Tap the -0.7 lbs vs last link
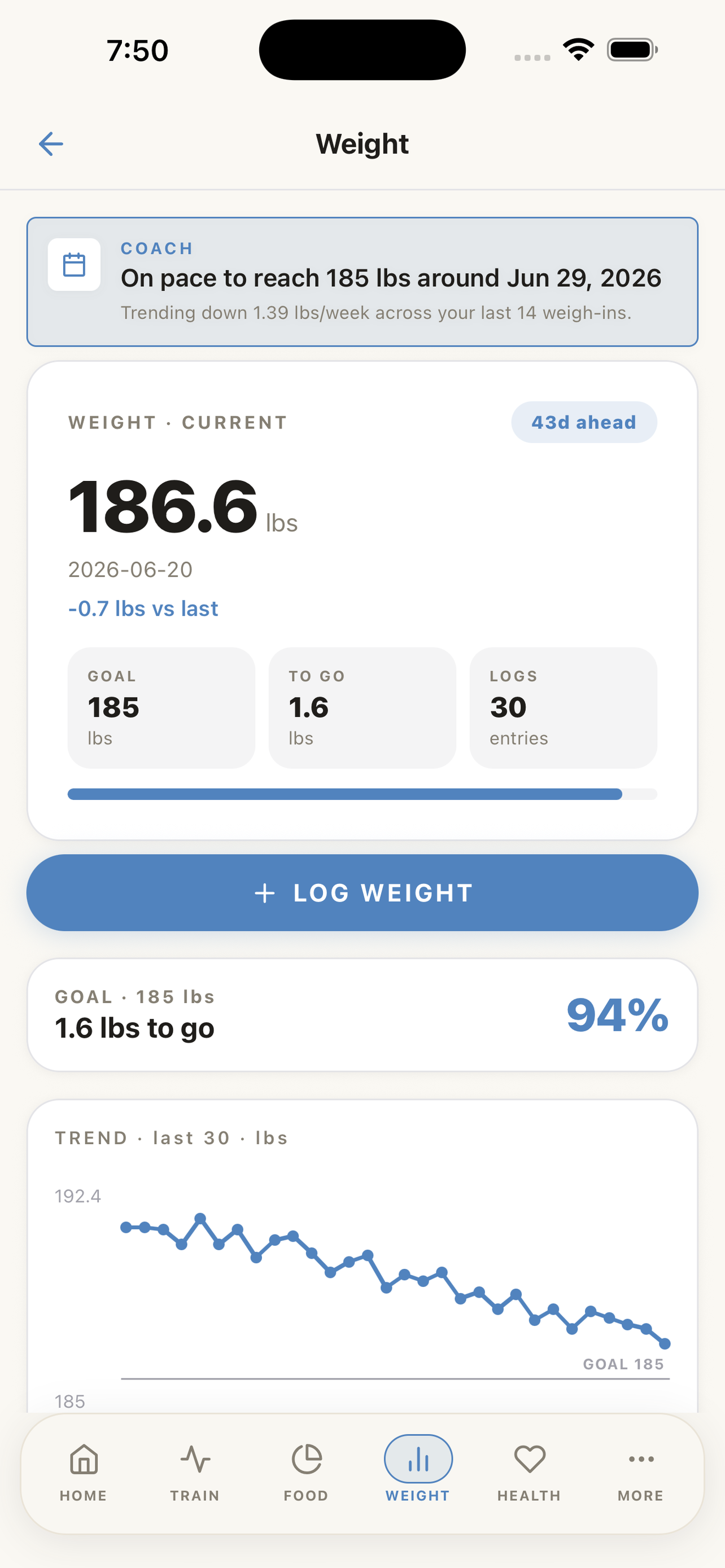This screenshot has width=725, height=1568. click(143, 608)
